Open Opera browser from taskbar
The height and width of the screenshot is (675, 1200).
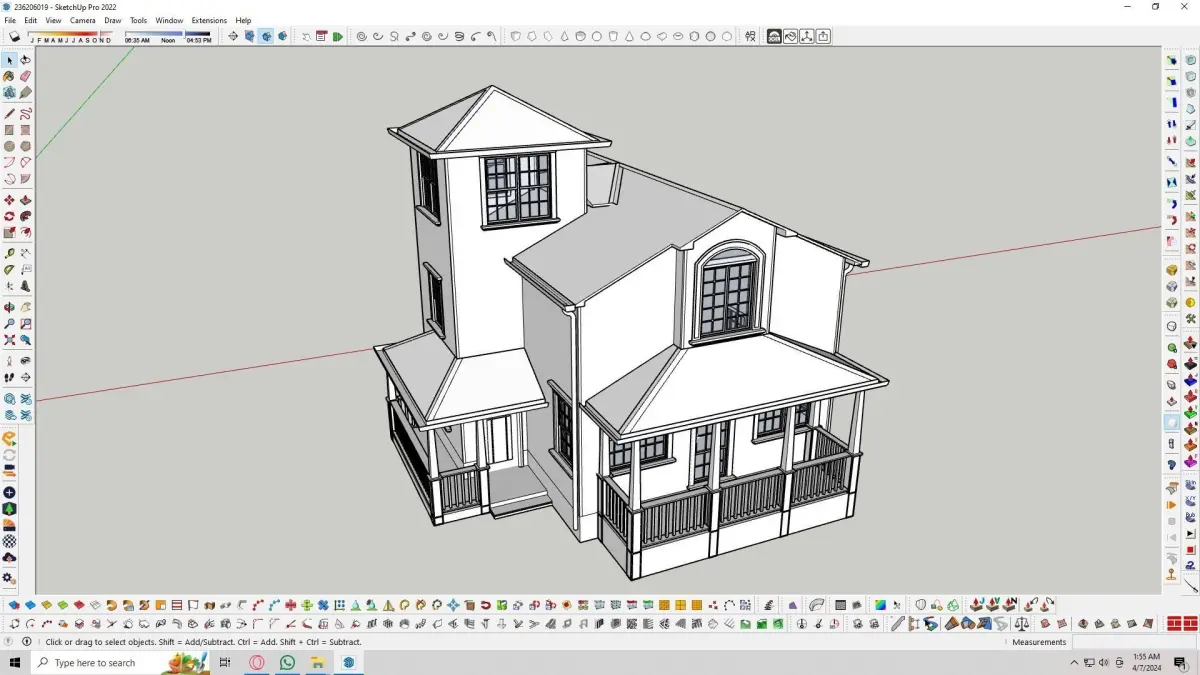click(257, 662)
